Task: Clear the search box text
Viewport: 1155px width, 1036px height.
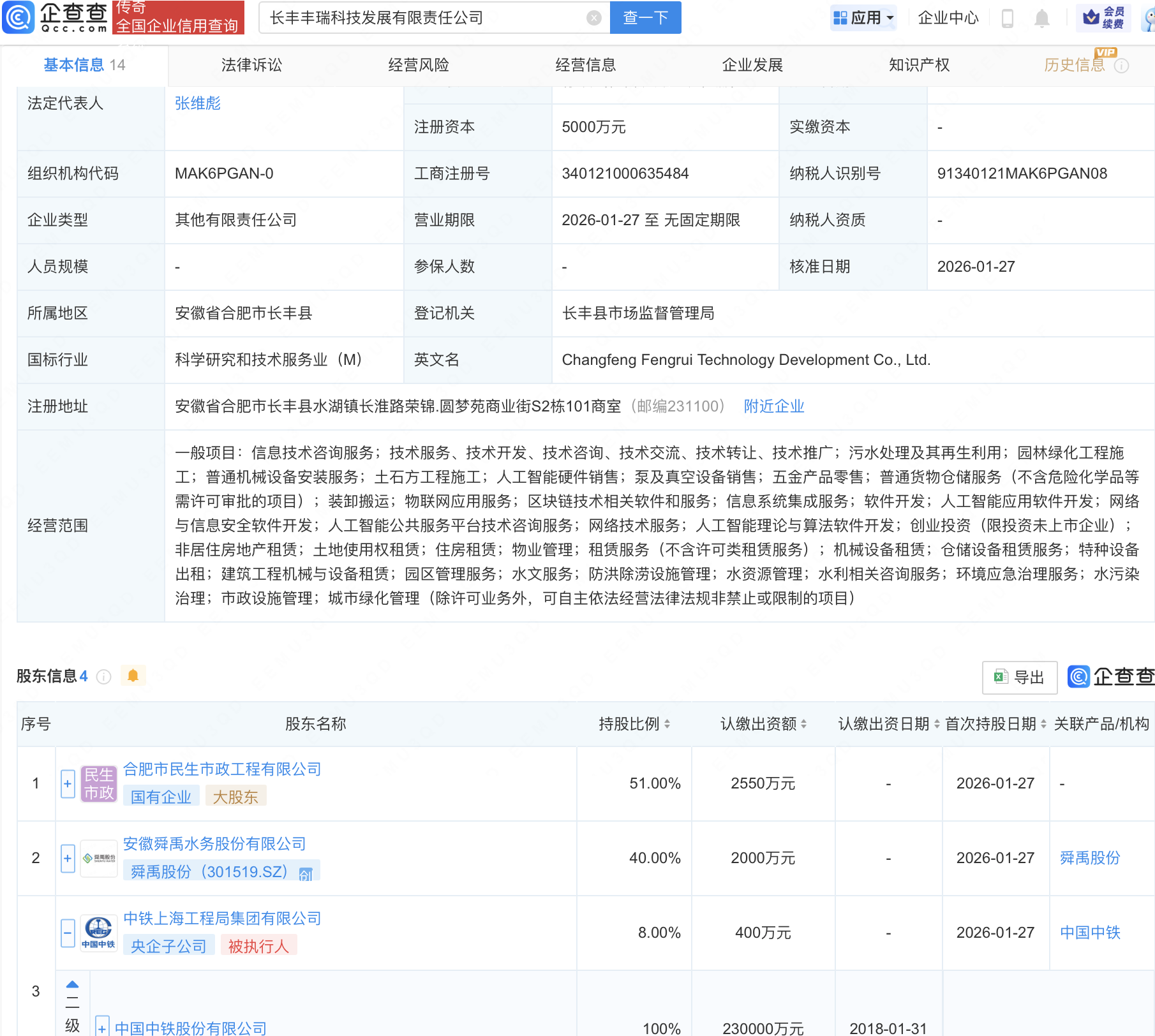Action: [593, 18]
